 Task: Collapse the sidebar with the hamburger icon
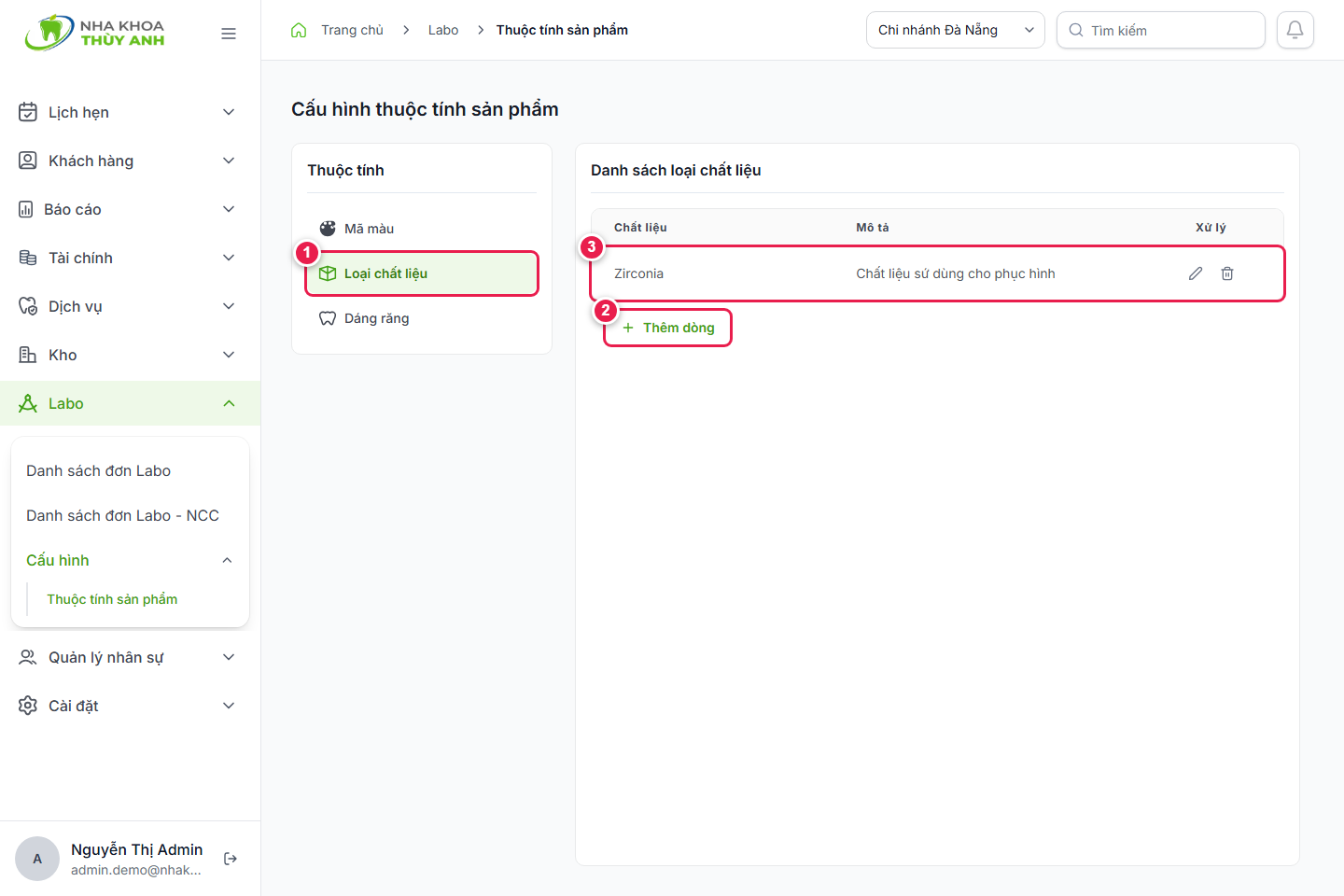[x=229, y=34]
